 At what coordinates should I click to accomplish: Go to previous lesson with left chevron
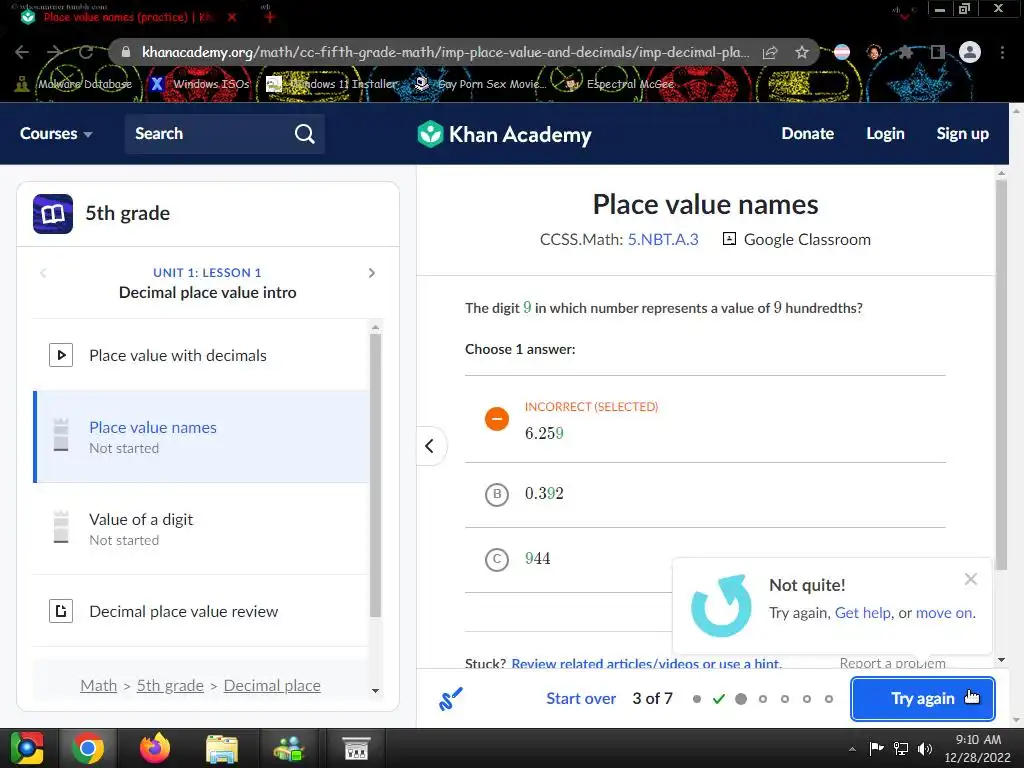pos(43,273)
